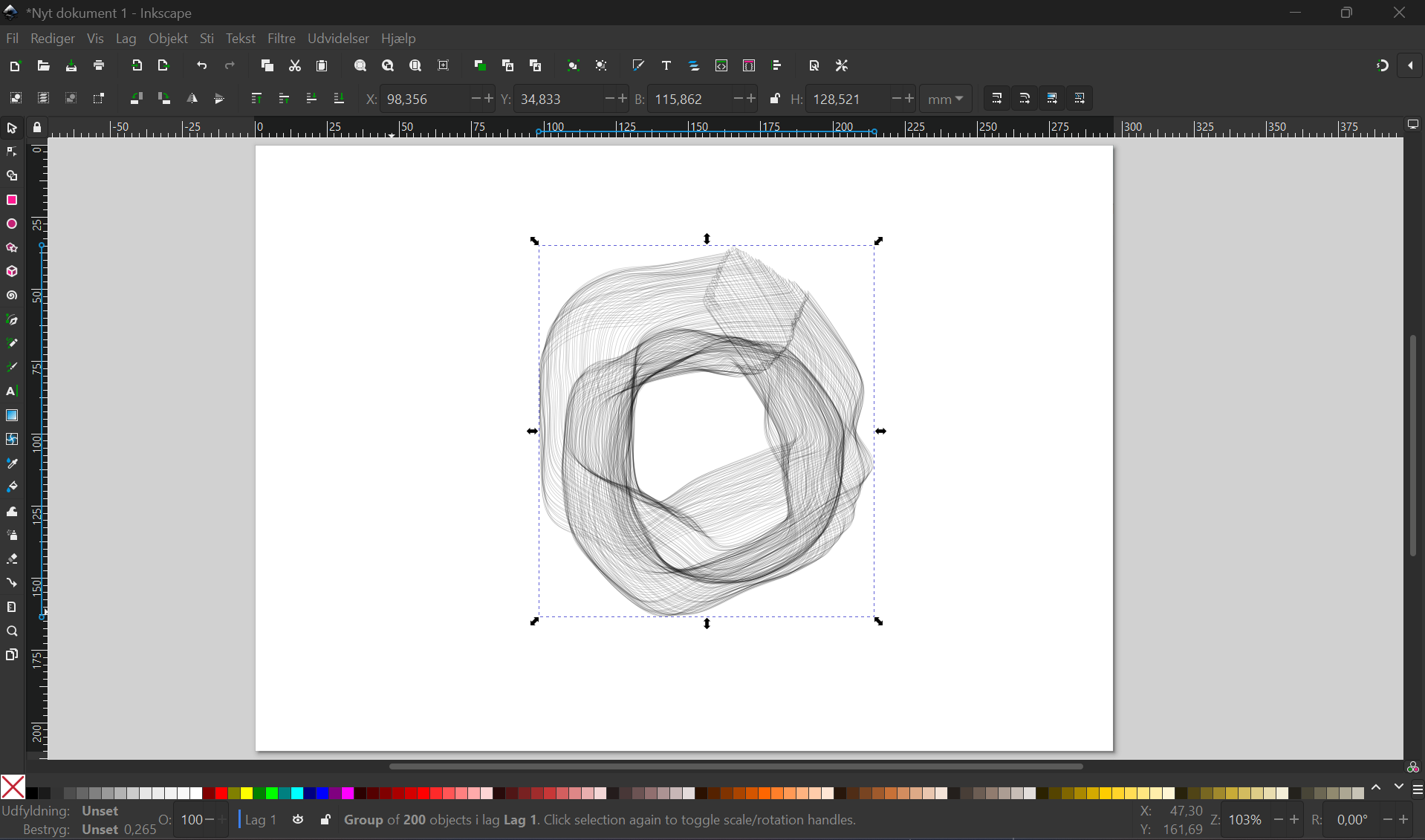This screenshot has width=1425, height=840.
Task: Open the XML editor
Action: tap(722, 65)
